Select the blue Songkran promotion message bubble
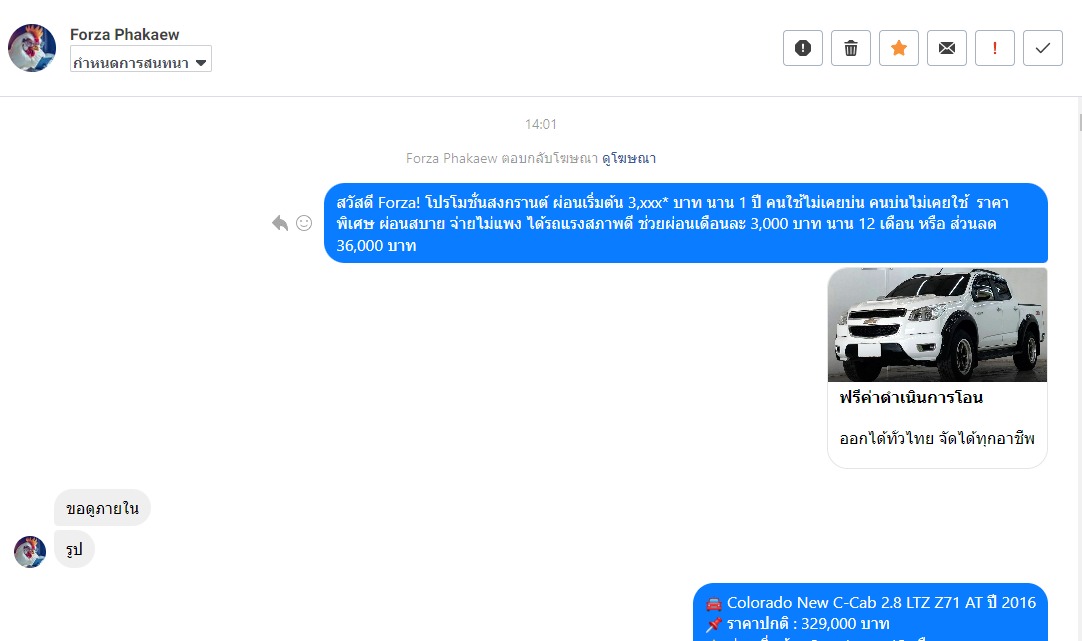The width and height of the screenshot is (1082, 641). (x=686, y=224)
